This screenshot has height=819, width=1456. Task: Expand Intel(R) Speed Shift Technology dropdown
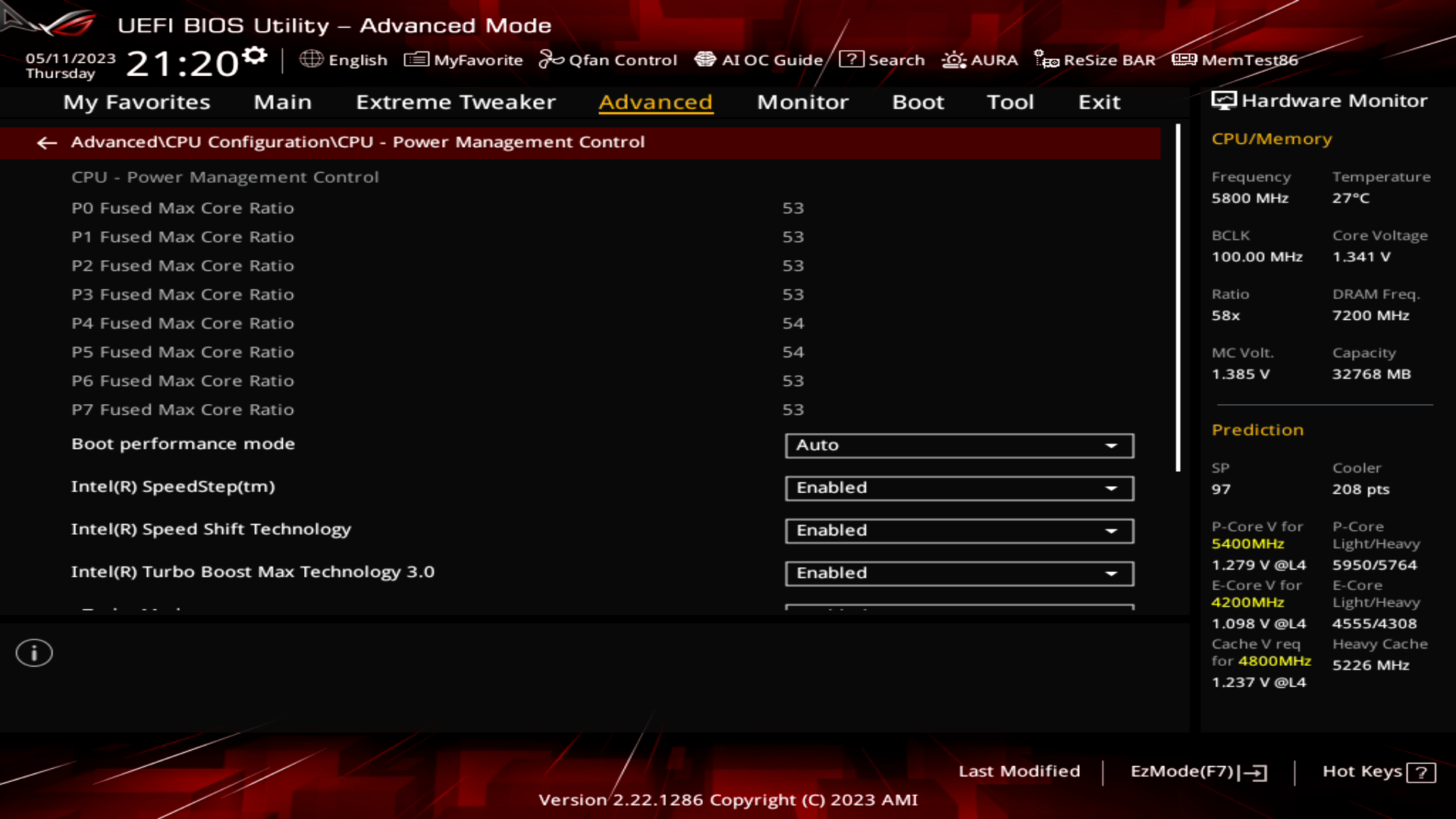click(1110, 530)
